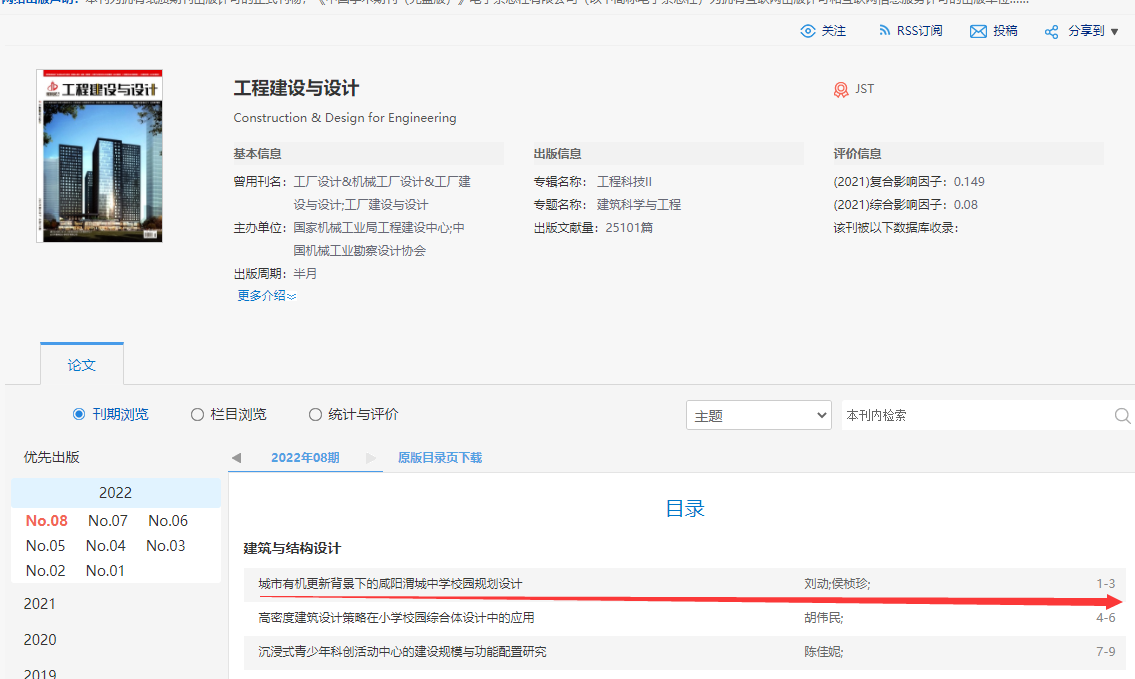Open the 主题 search field dropdown
Screen dimensions: 1135x679
tap(758, 415)
